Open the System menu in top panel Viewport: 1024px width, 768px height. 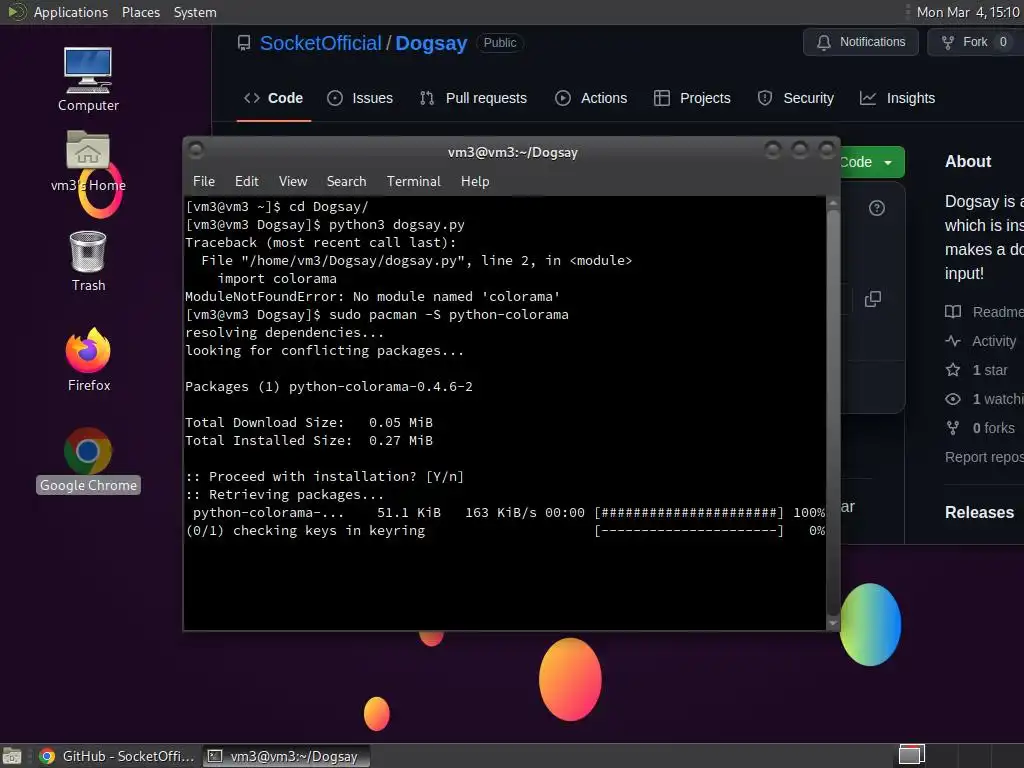pyautogui.click(x=195, y=12)
